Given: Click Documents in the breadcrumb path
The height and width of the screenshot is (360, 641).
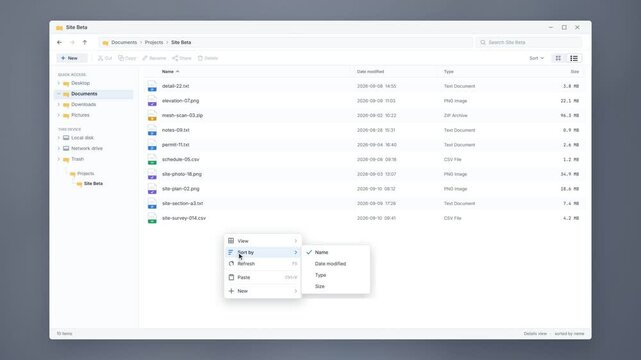Looking at the screenshot, I should 124,42.
